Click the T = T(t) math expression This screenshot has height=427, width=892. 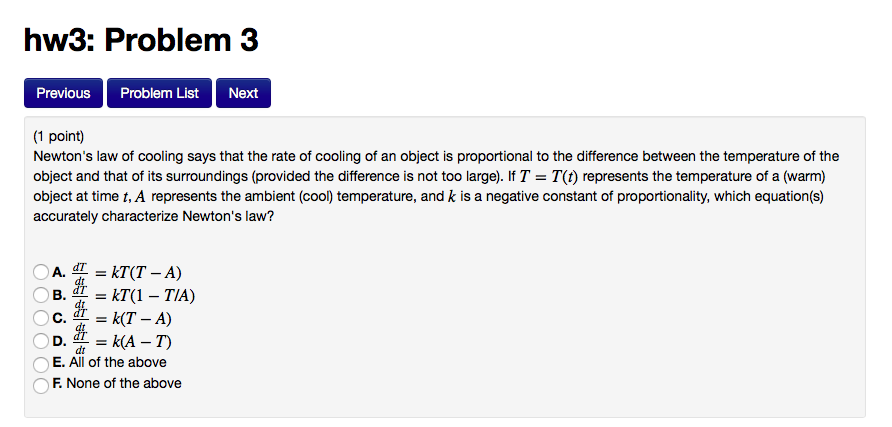click(x=549, y=177)
